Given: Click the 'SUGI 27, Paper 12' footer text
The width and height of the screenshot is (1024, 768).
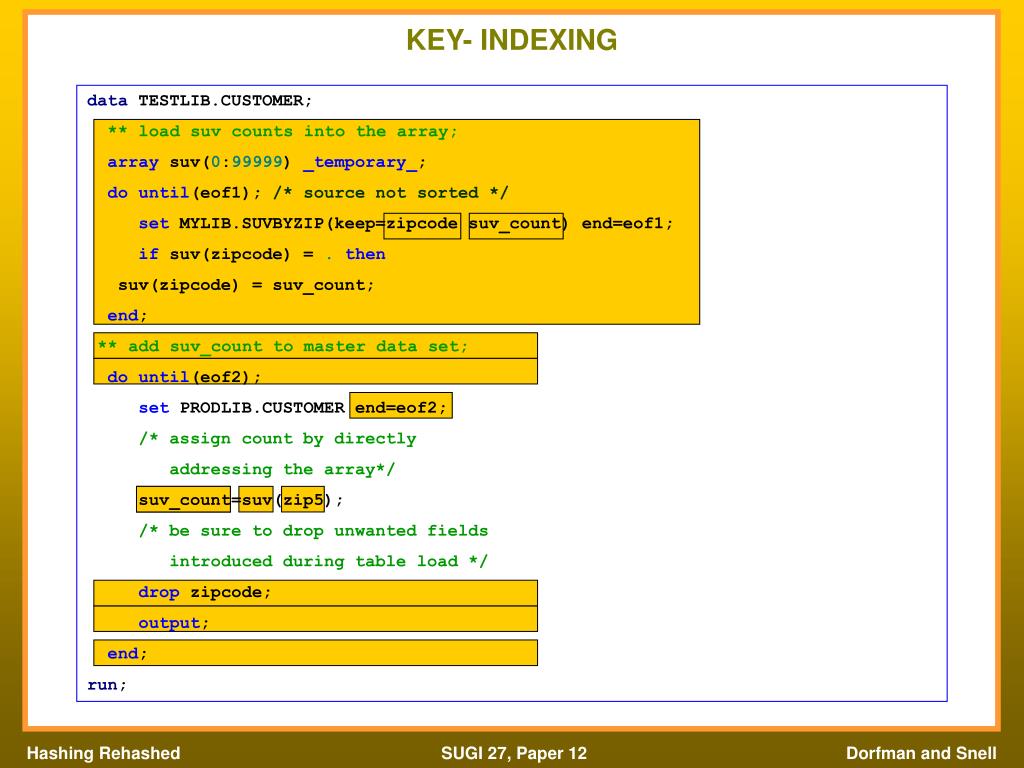Looking at the screenshot, I should 514,753.
